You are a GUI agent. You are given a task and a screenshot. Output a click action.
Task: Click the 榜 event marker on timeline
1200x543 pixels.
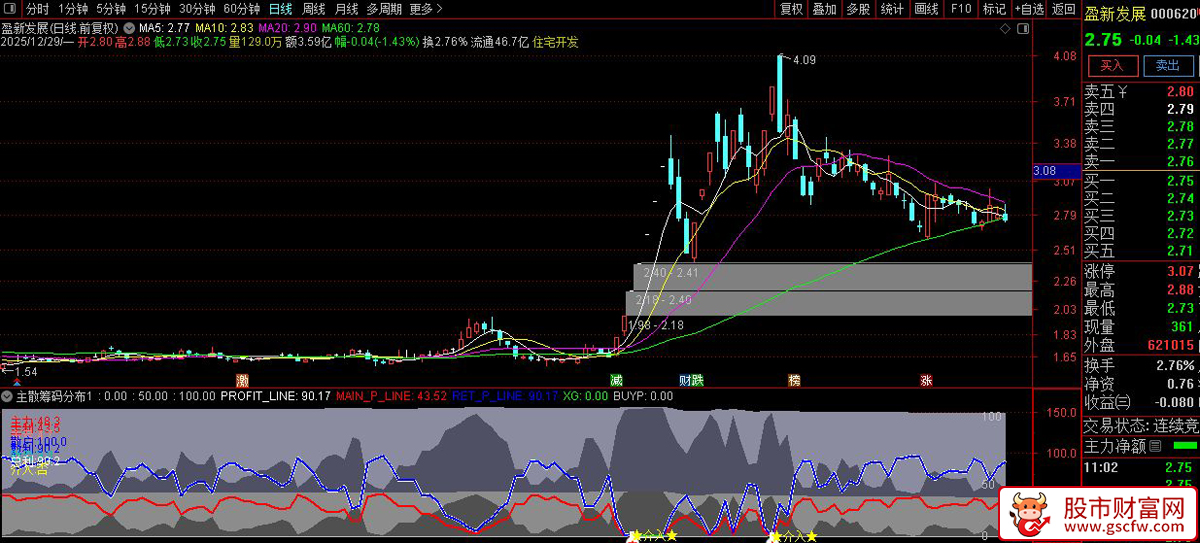tap(794, 381)
